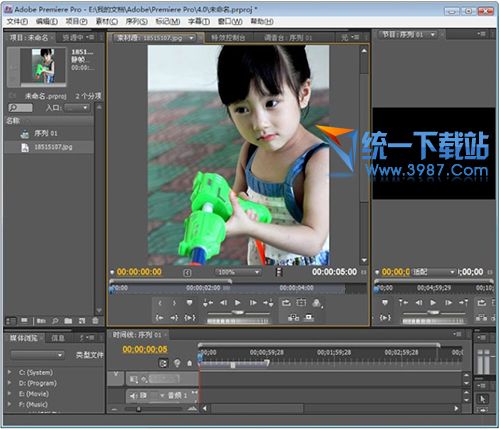Switch project panel to list view
This screenshot has width=500, height=430.
tap(11, 321)
